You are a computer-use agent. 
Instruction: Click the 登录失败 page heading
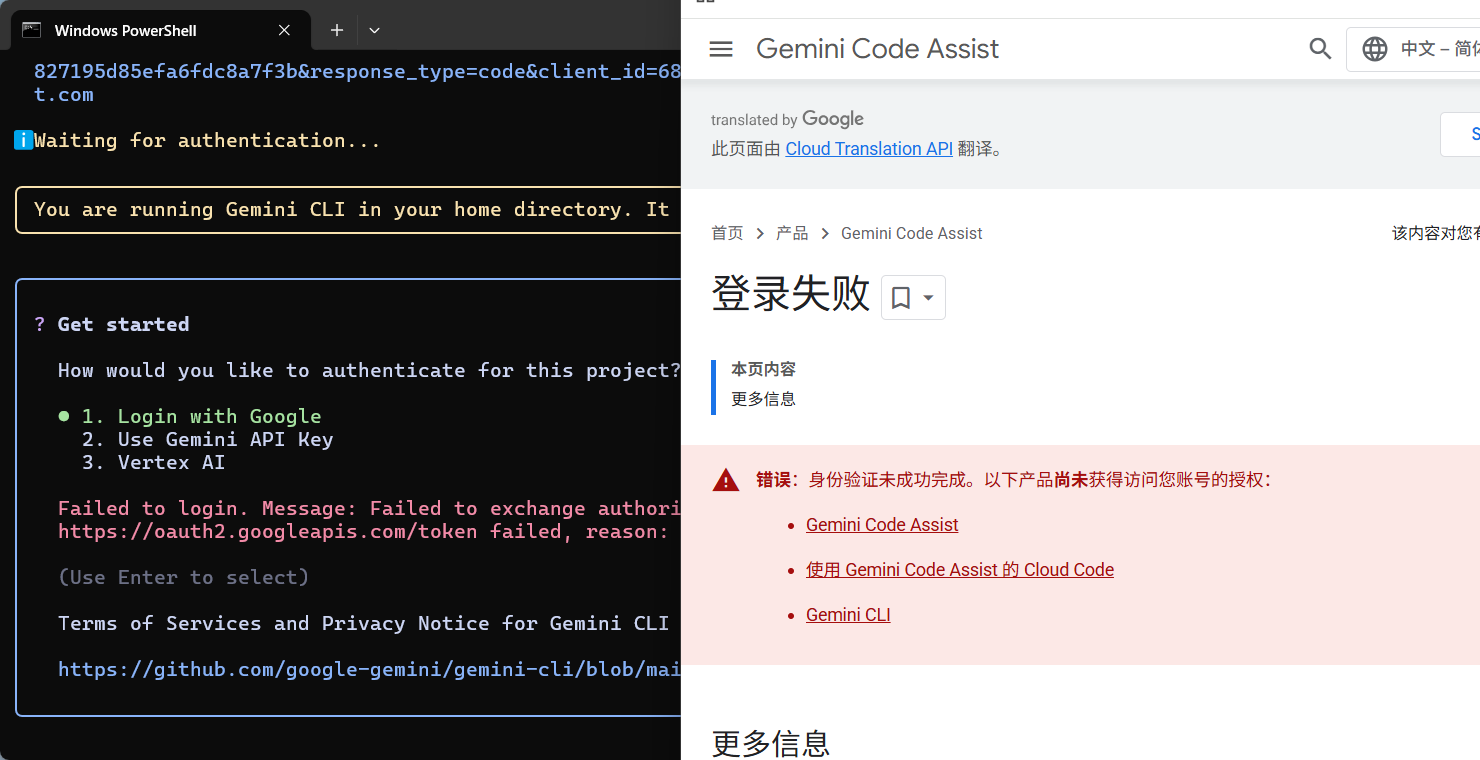791,294
